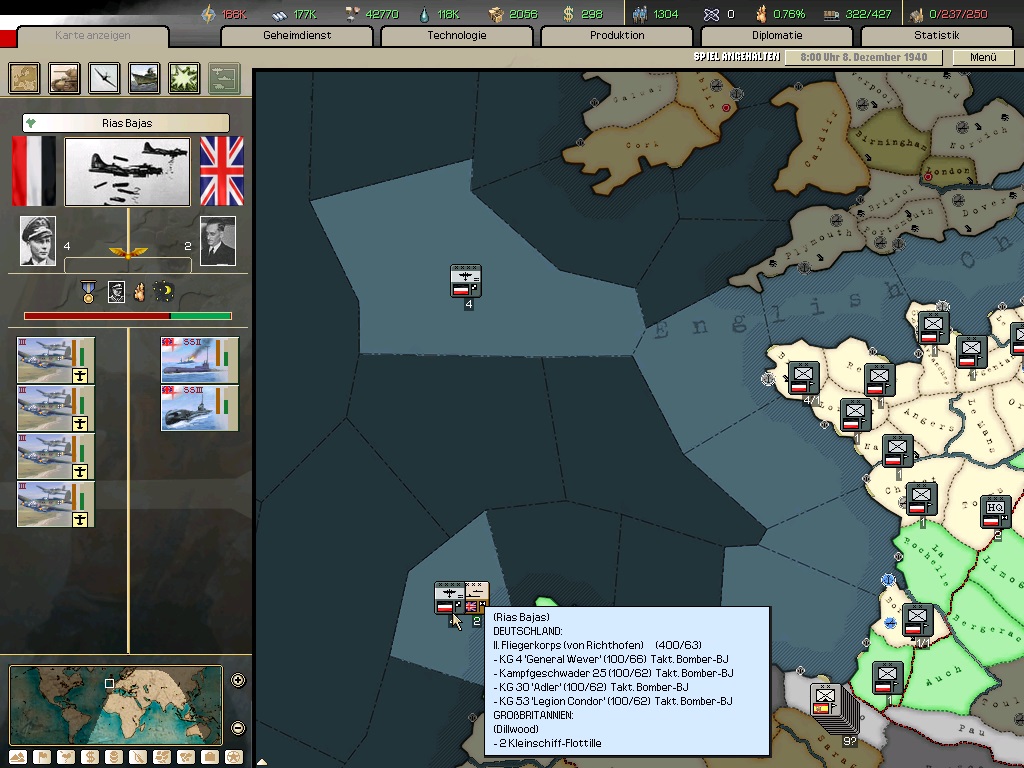Viewport: 1024px width, 768px height.
Task: Click the German commander portrait
Action: click(x=38, y=241)
